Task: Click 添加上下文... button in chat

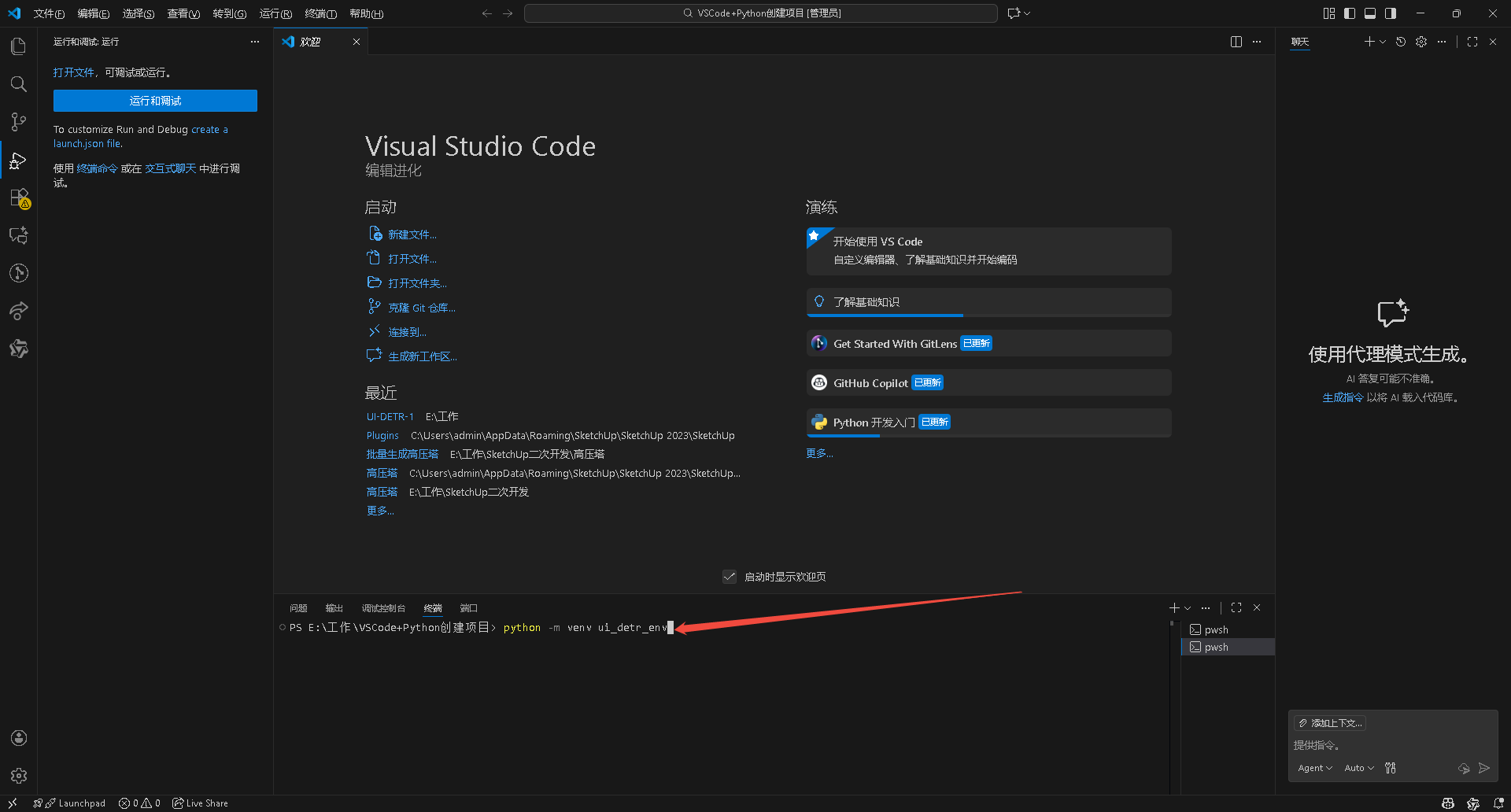Action: pyautogui.click(x=1330, y=723)
